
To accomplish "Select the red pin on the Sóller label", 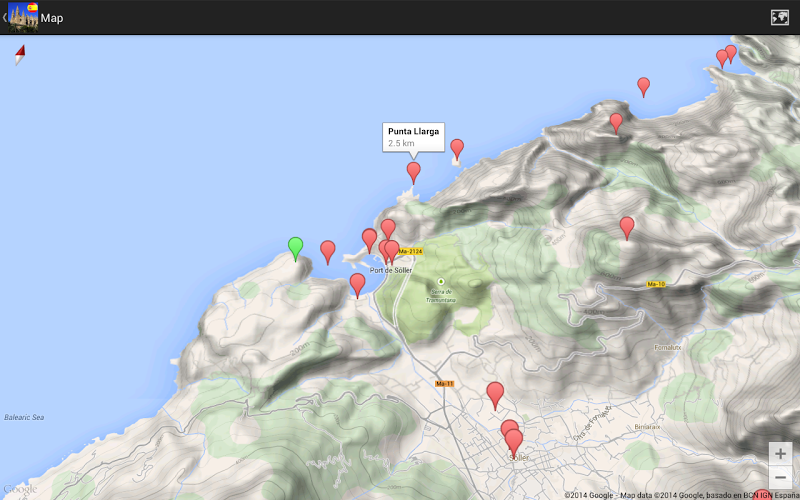I will [x=514, y=443].
